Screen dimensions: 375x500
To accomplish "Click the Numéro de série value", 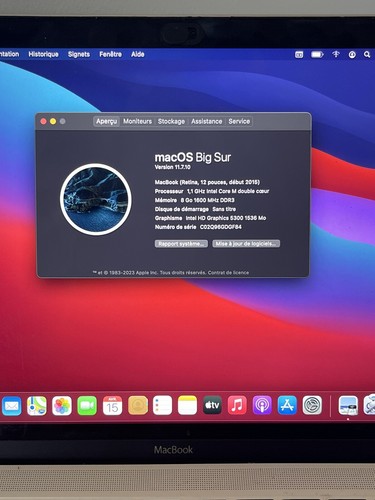I will click(221, 227).
